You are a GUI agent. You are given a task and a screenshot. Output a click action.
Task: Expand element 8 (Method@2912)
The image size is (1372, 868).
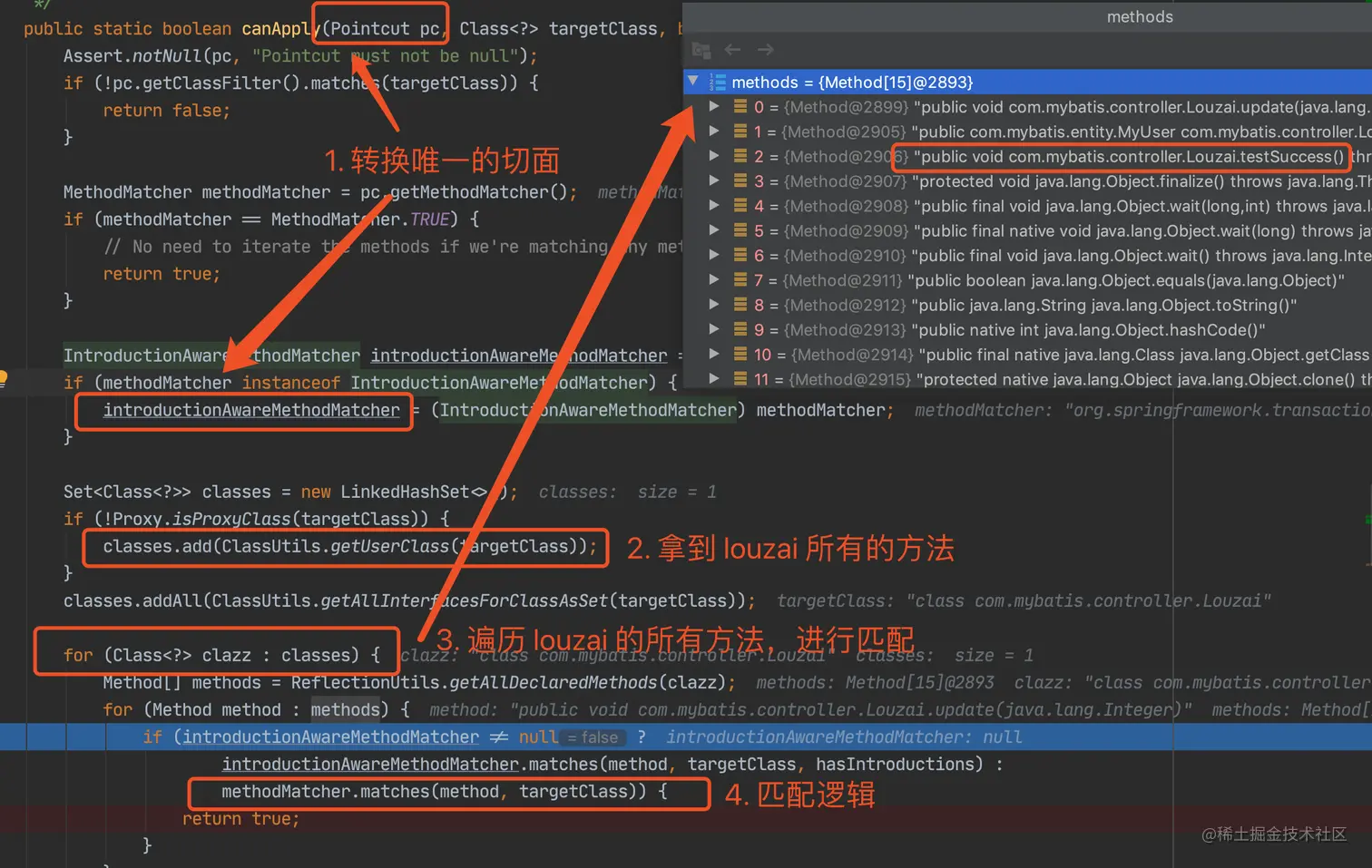715,305
